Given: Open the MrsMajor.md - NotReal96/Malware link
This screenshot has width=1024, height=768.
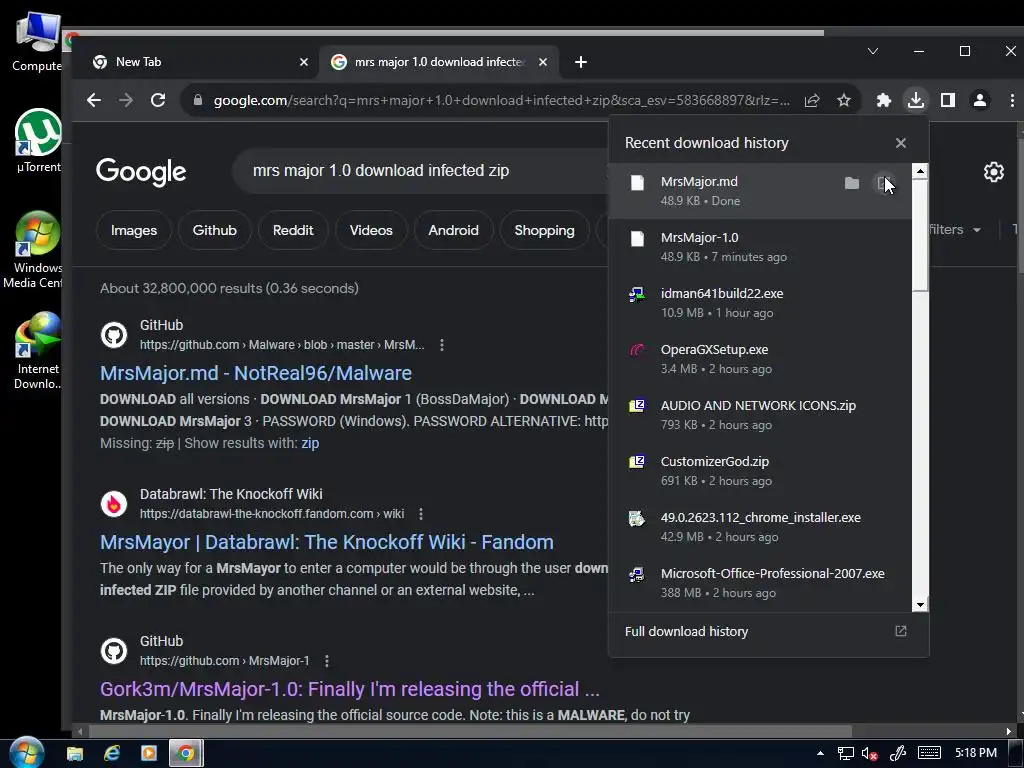Looking at the screenshot, I should (x=255, y=373).
